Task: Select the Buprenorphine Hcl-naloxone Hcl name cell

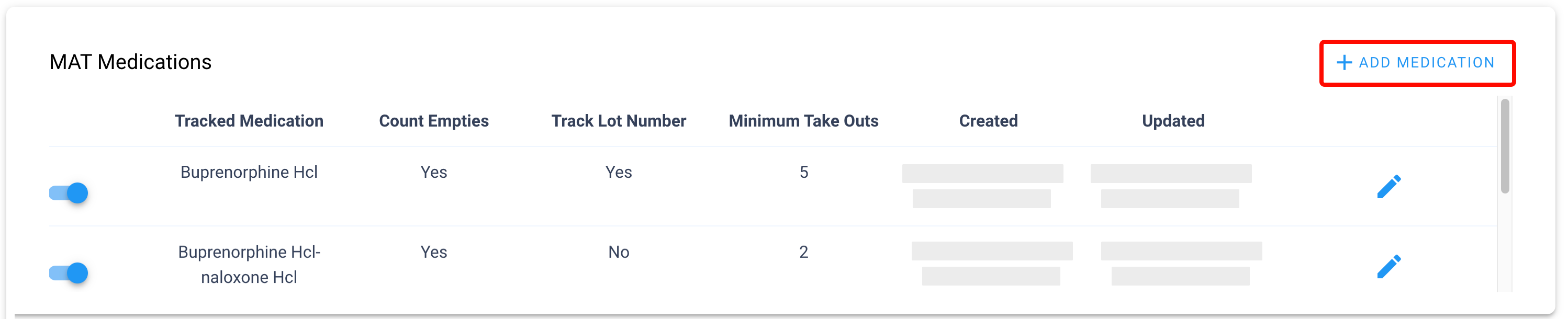Action: [x=249, y=264]
